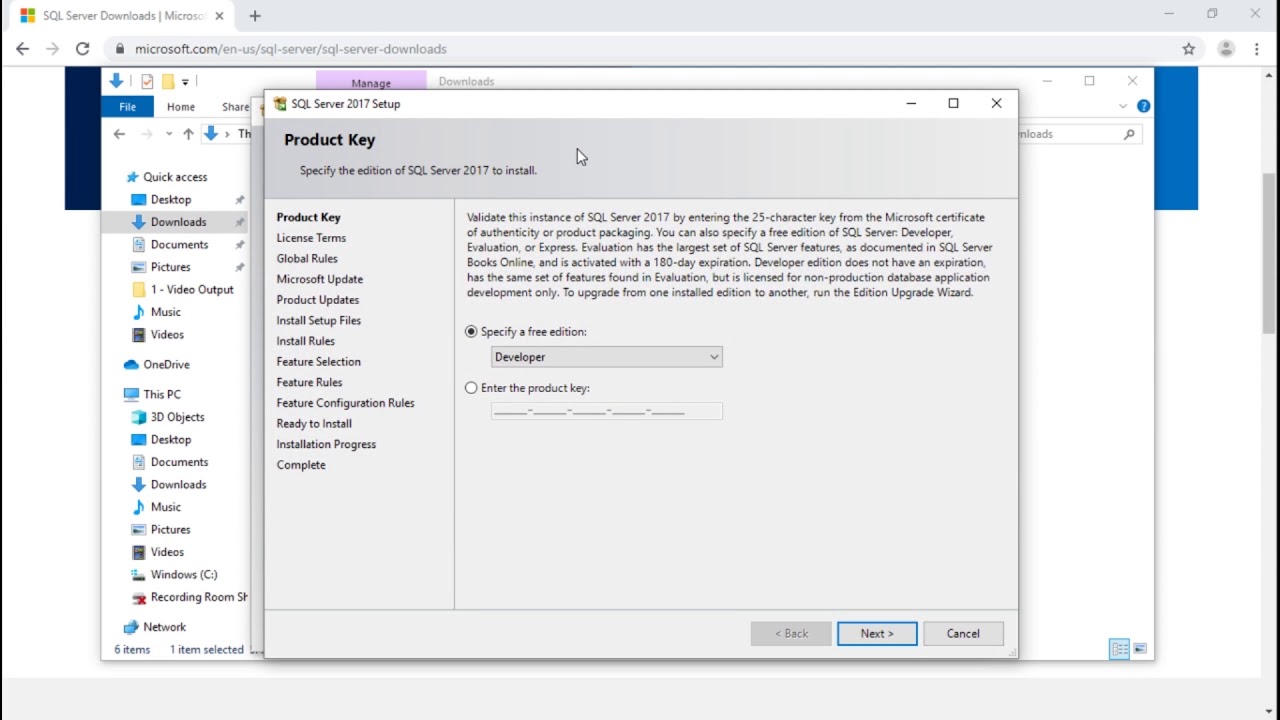Click 'Global Rules' in the setup steps
The image size is (1280, 720).
307,259
